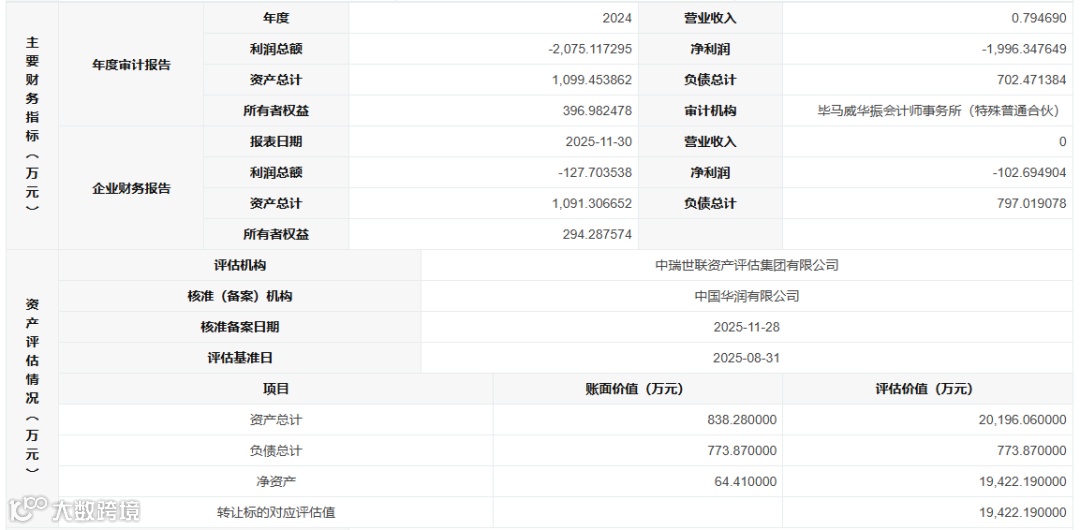
Task: Click revenue value 0.794690
Action: 1039,19
